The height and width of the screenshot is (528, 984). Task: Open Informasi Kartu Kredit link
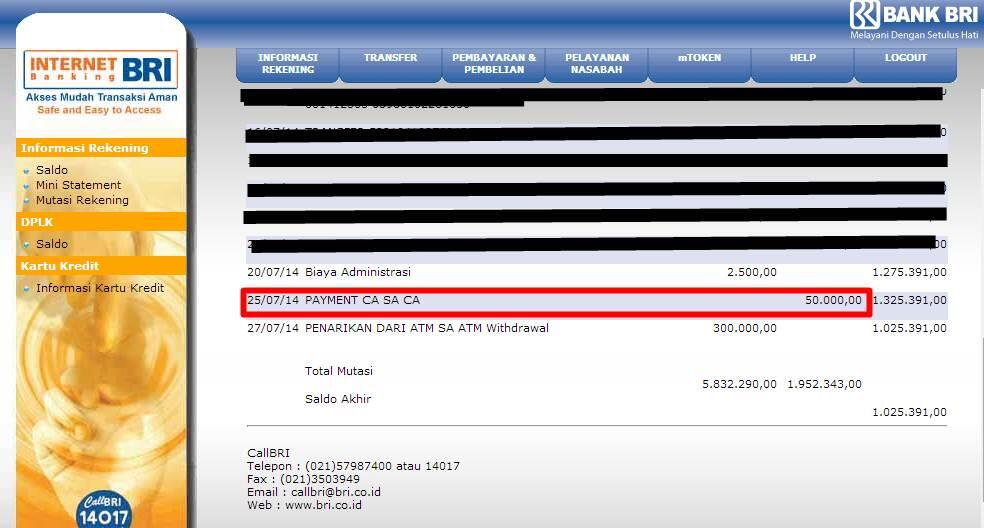point(100,288)
